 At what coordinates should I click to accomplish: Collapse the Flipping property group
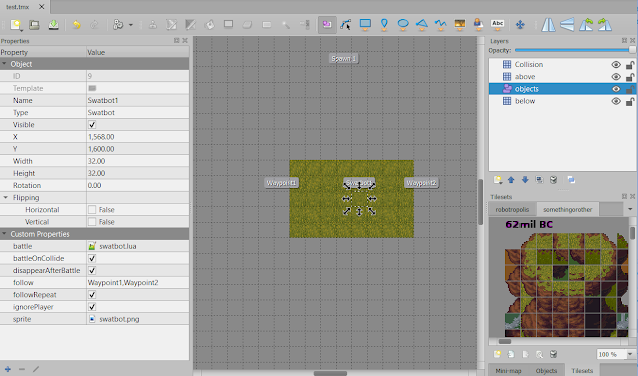tap(6, 197)
